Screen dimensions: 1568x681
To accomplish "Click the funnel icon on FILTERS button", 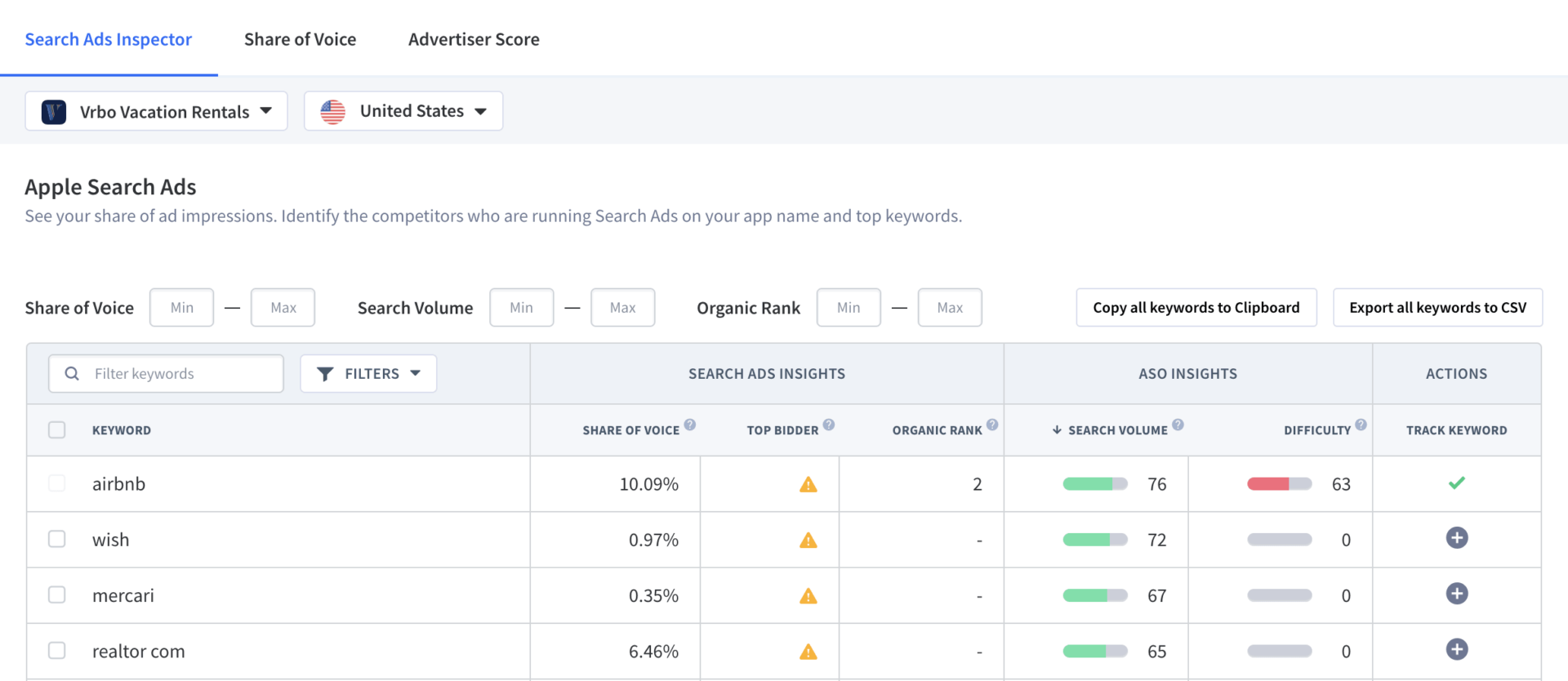I will [325, 374].
